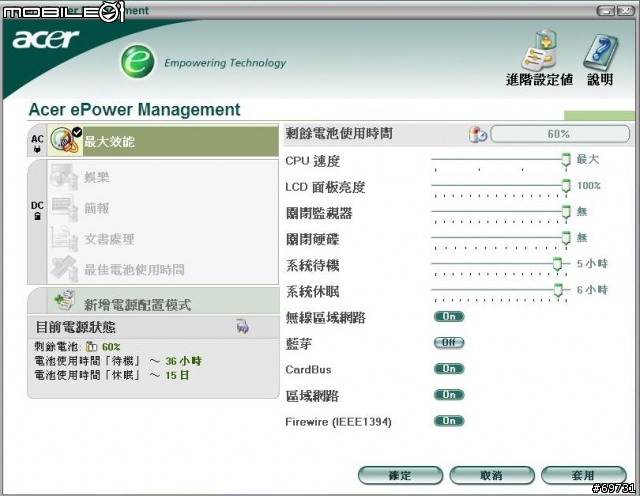The image size is (640, 496).
Task: Select the 簡報 power profile
Action: tap(163, 208)
